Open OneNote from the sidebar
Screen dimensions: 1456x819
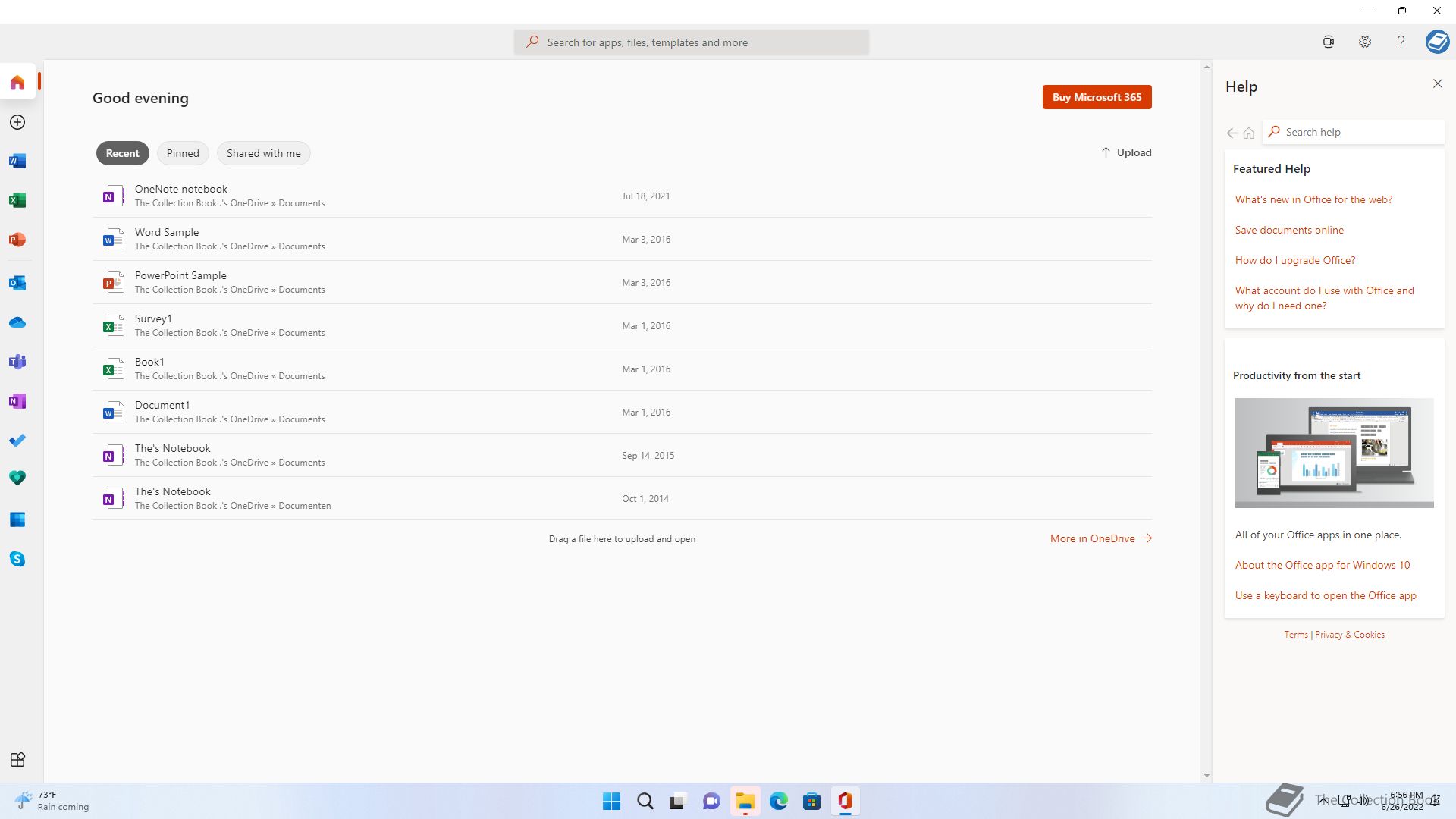click(x=17, y=401)
